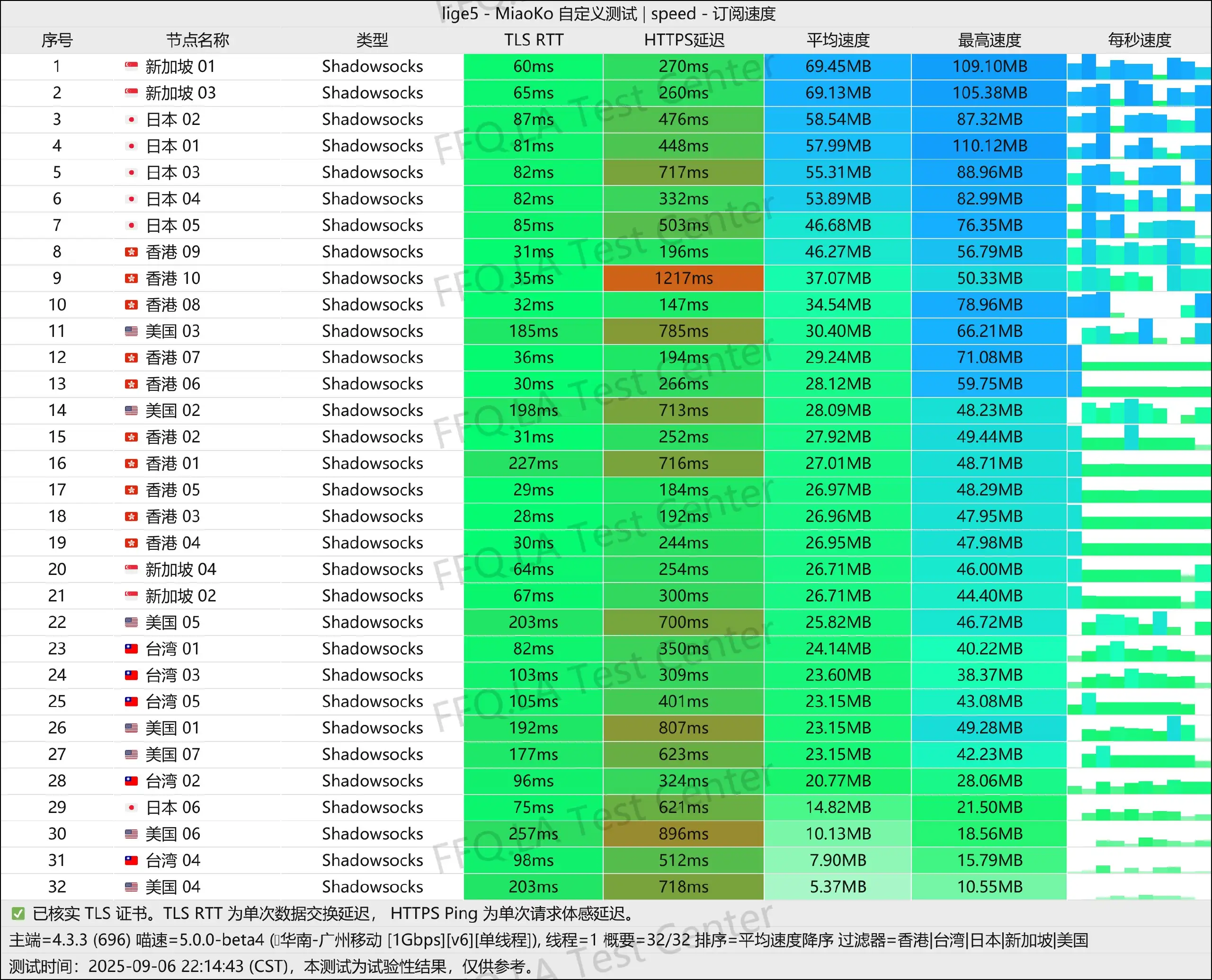Click the 78.96MB max speed cell

point(989,305)
